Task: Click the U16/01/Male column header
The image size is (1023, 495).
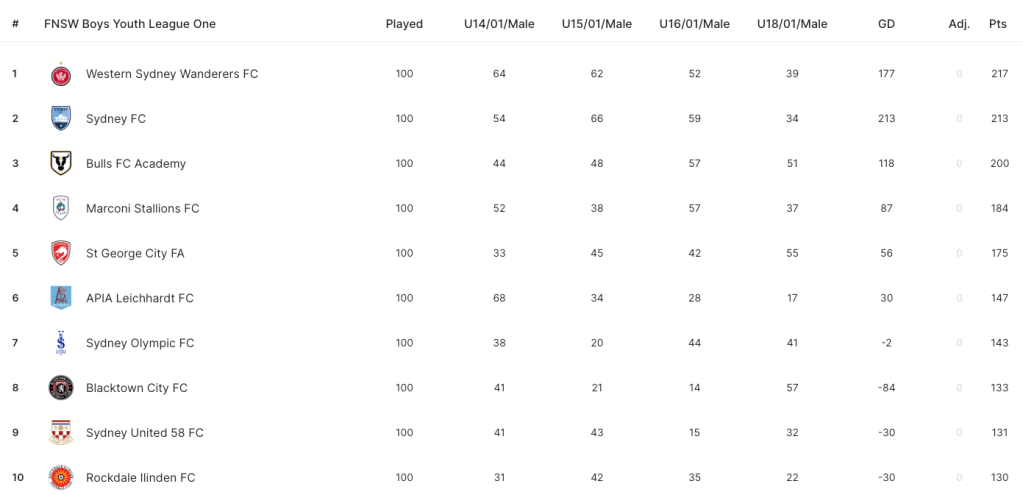Action: click(x=694, y=24)
